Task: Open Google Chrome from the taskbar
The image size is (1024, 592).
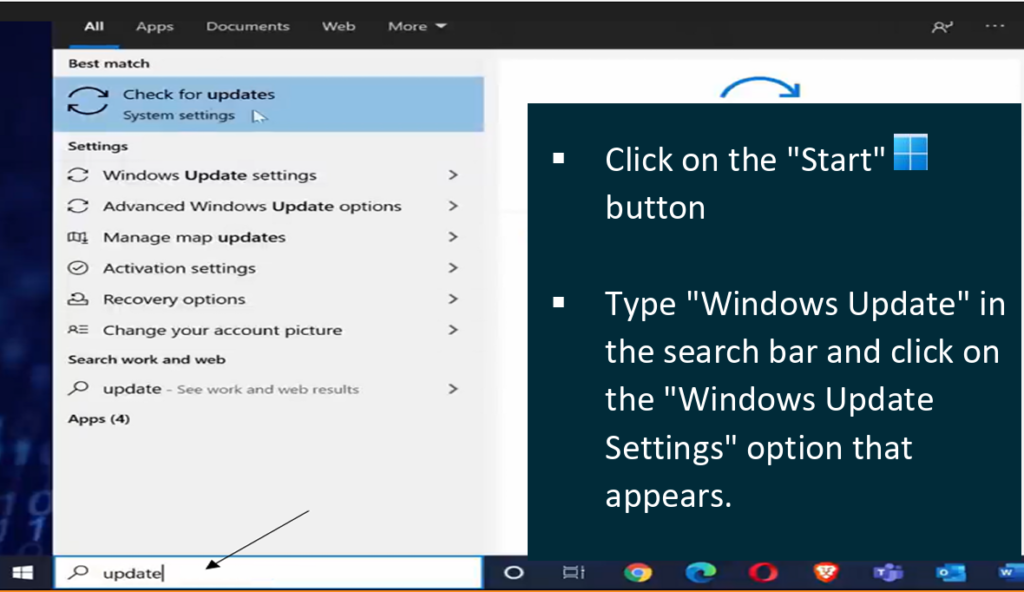Action: point(638,572)
